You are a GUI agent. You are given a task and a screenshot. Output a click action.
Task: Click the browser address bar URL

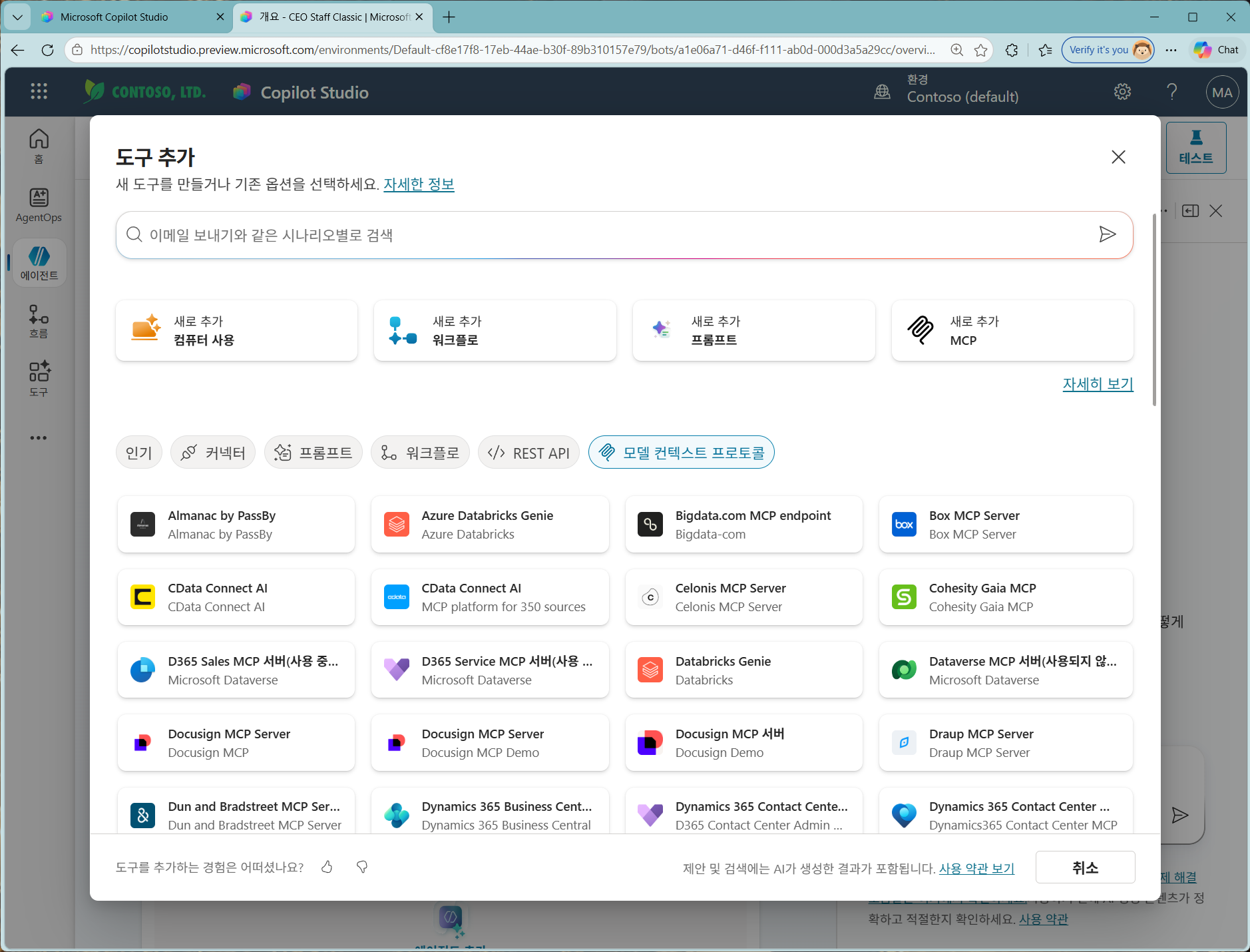point(513,50)
